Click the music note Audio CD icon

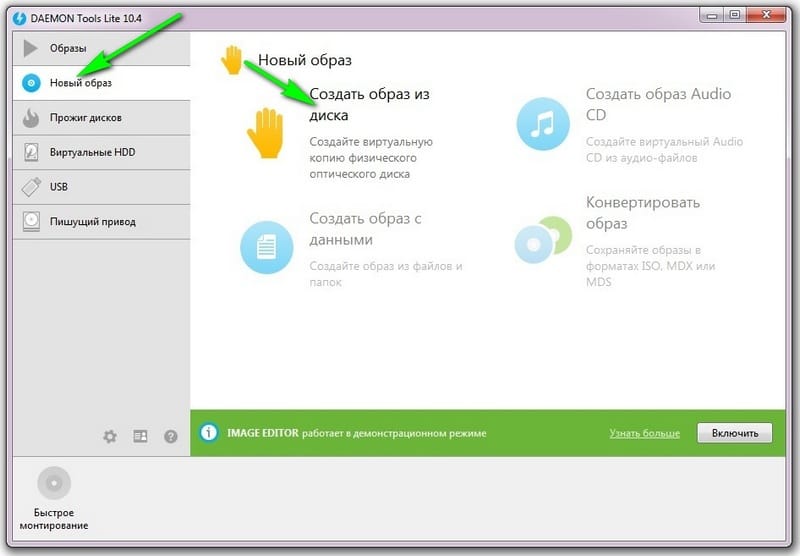click(x=543, y=124)
